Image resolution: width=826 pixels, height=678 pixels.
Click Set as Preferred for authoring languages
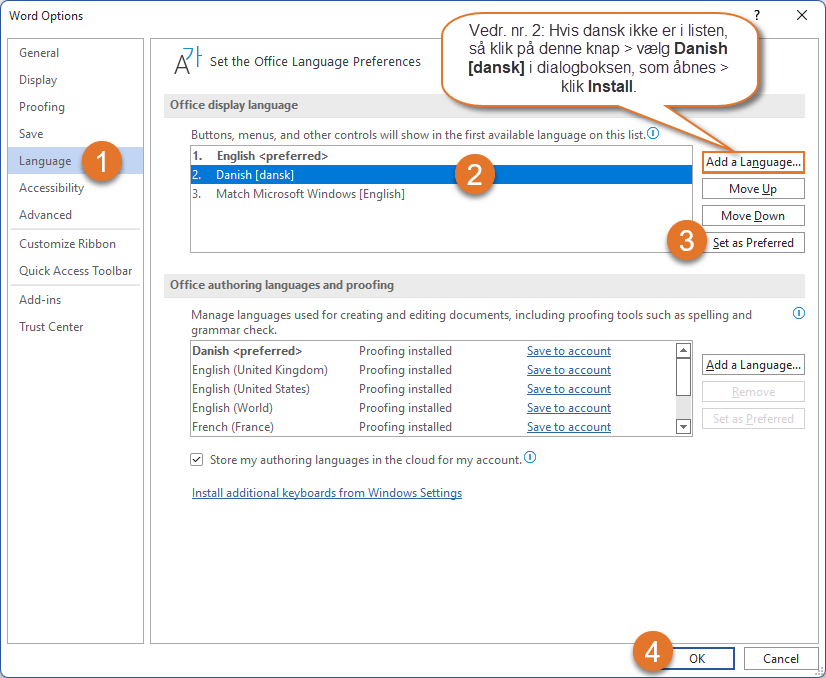(x=753, y=419)
